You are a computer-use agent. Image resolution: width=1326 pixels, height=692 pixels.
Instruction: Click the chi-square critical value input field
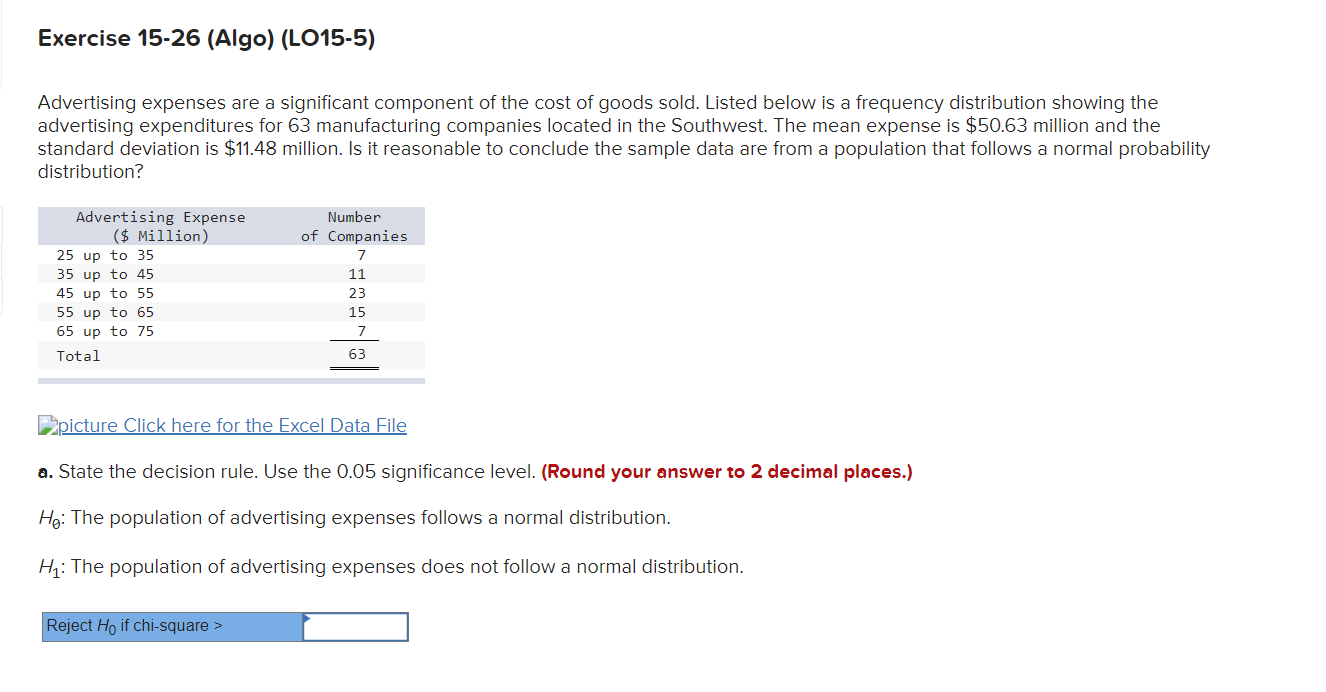point(355,627)
